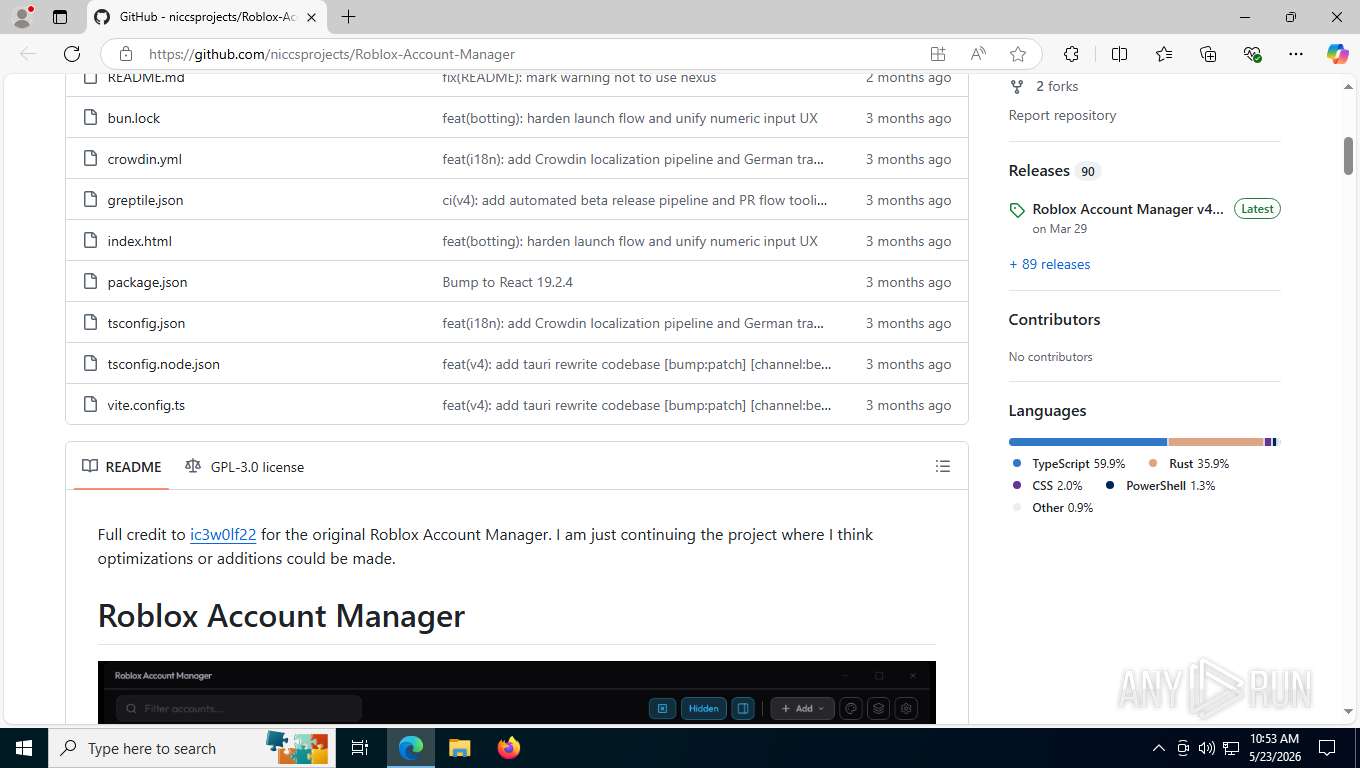This screenshot has height=768, width=1360.
Task: Open Windows Start menu
Action: point(23,748)
